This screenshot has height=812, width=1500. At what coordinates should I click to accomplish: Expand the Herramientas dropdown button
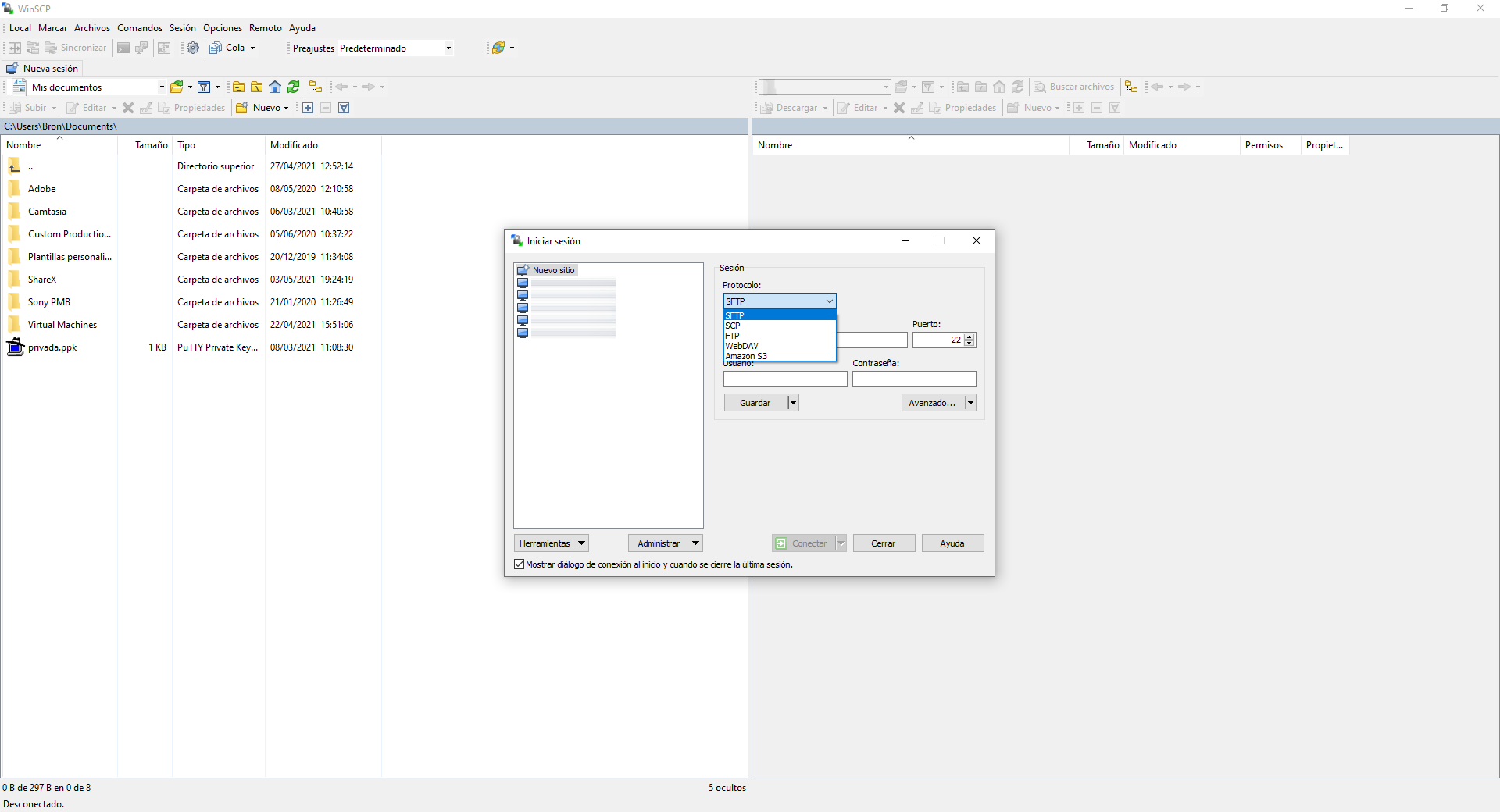click(x=552, y=543)
